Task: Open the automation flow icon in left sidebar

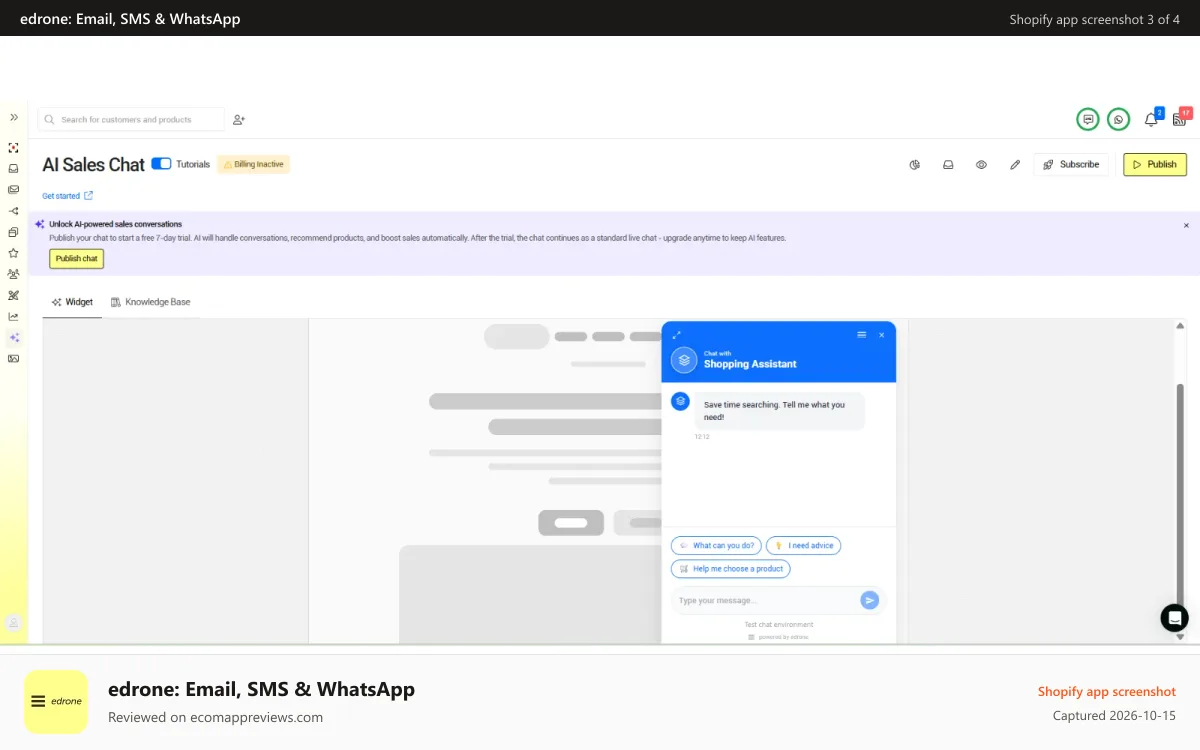Action: [13, 211]
